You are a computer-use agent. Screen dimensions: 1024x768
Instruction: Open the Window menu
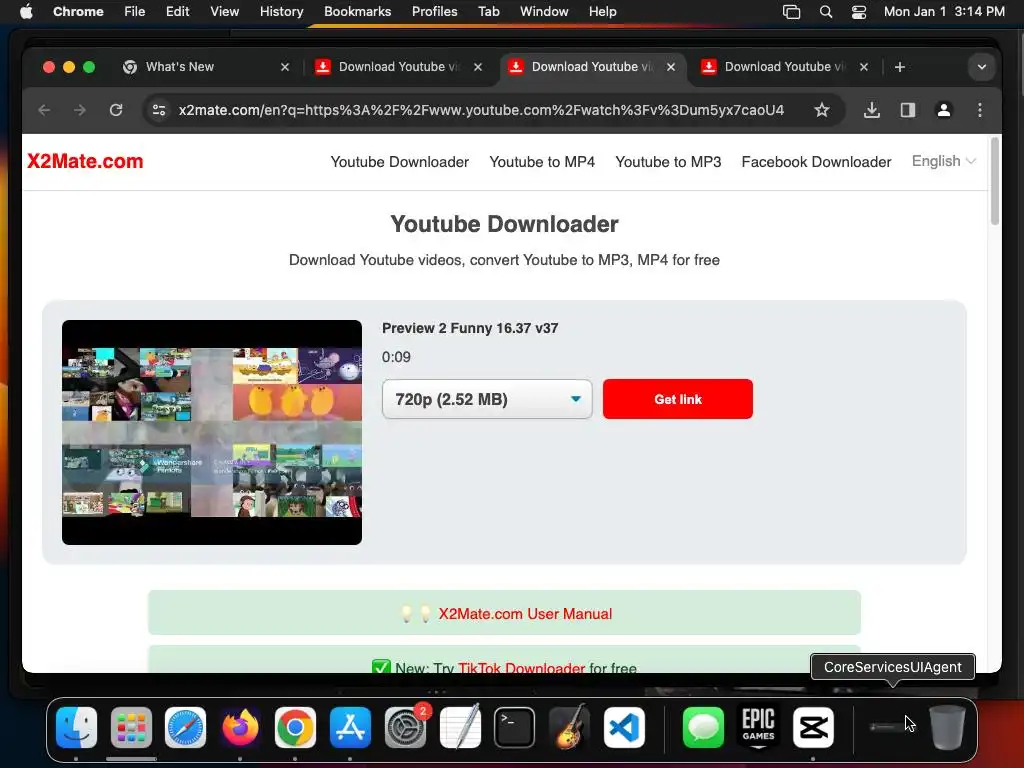544,12
